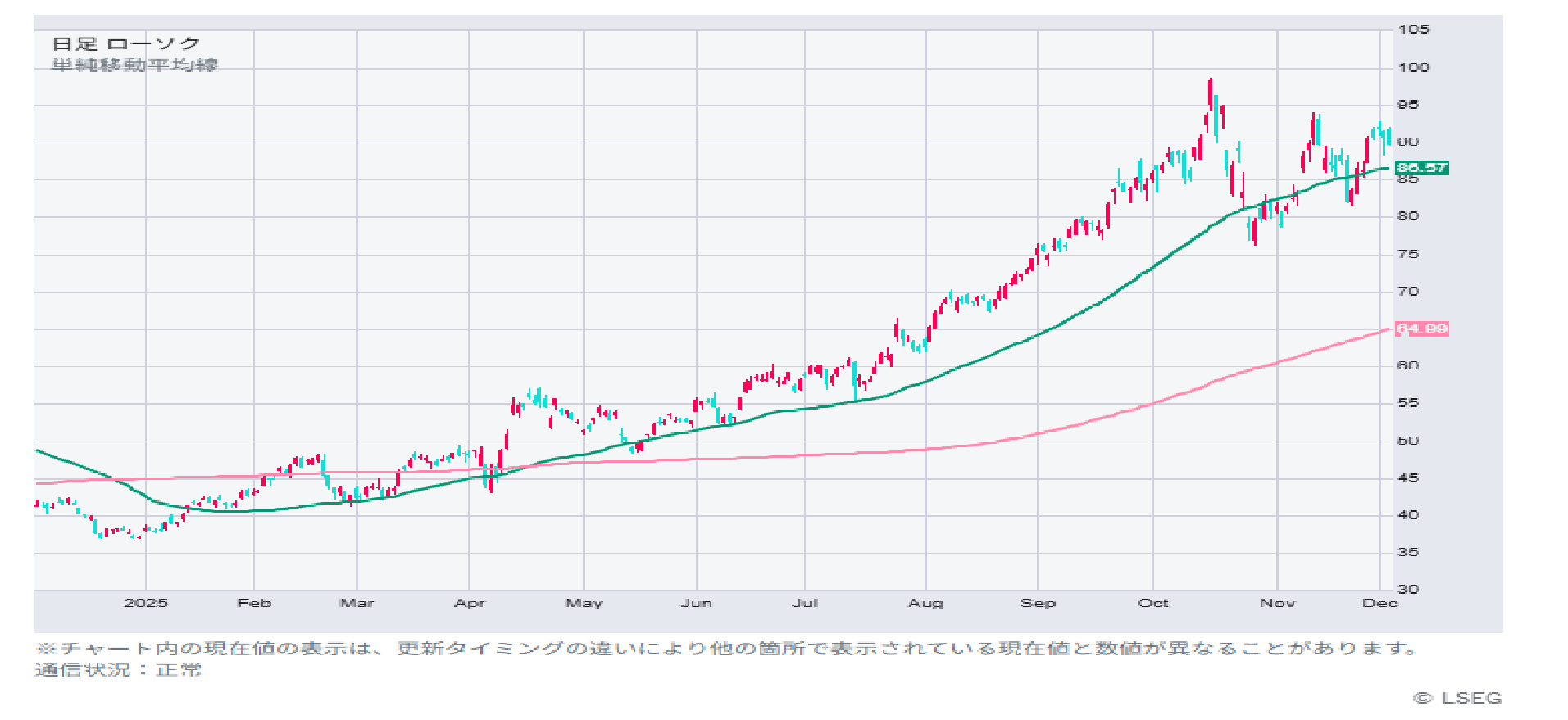Viewport: 1568px width, 720px height.
Task: Select the Feb label on the time axis
Action: (x=254, y=603)
